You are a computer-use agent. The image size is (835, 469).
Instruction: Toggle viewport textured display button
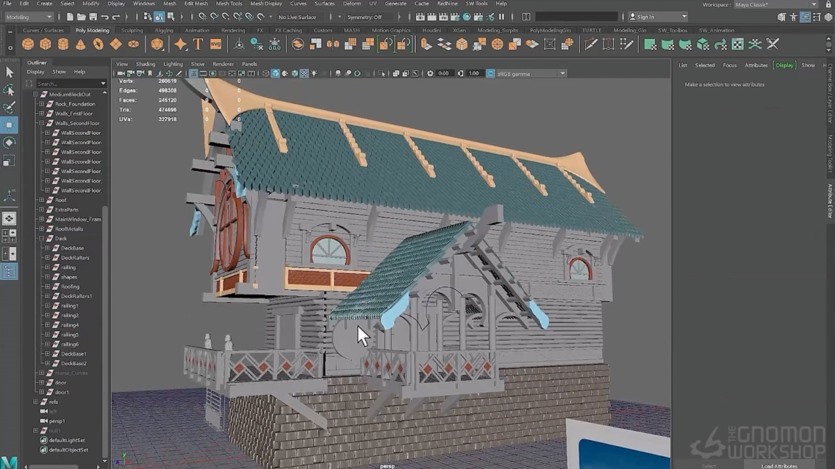pyautogui.click(x=304, y=73)
